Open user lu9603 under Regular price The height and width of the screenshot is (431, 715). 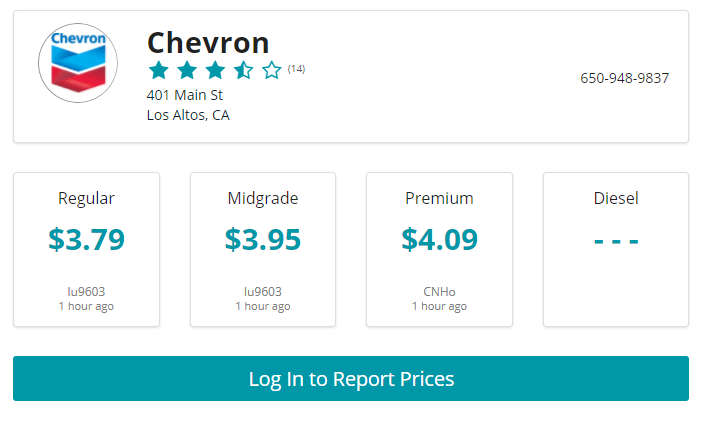[86, 292]
